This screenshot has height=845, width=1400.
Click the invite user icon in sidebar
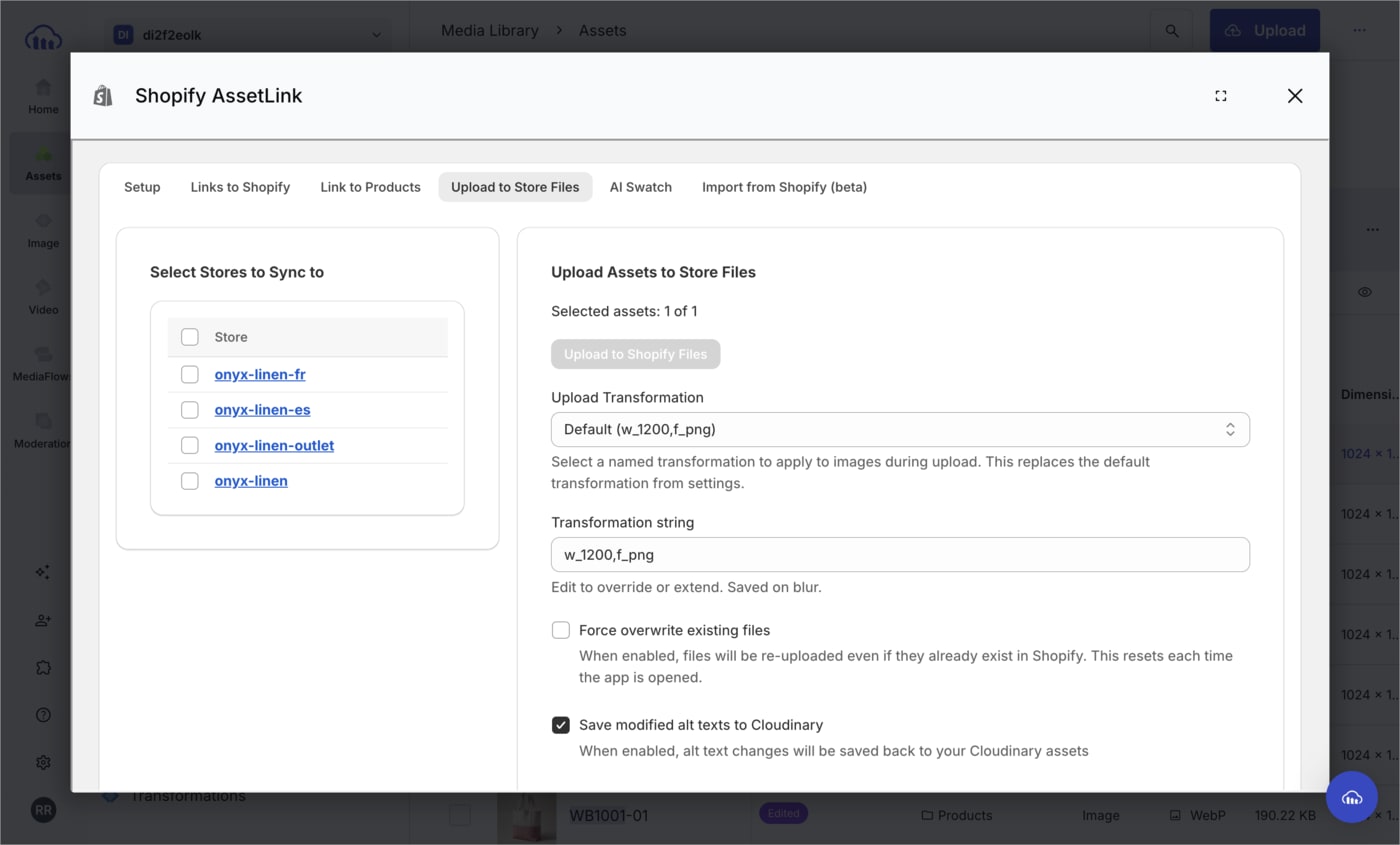pos(43,620)
